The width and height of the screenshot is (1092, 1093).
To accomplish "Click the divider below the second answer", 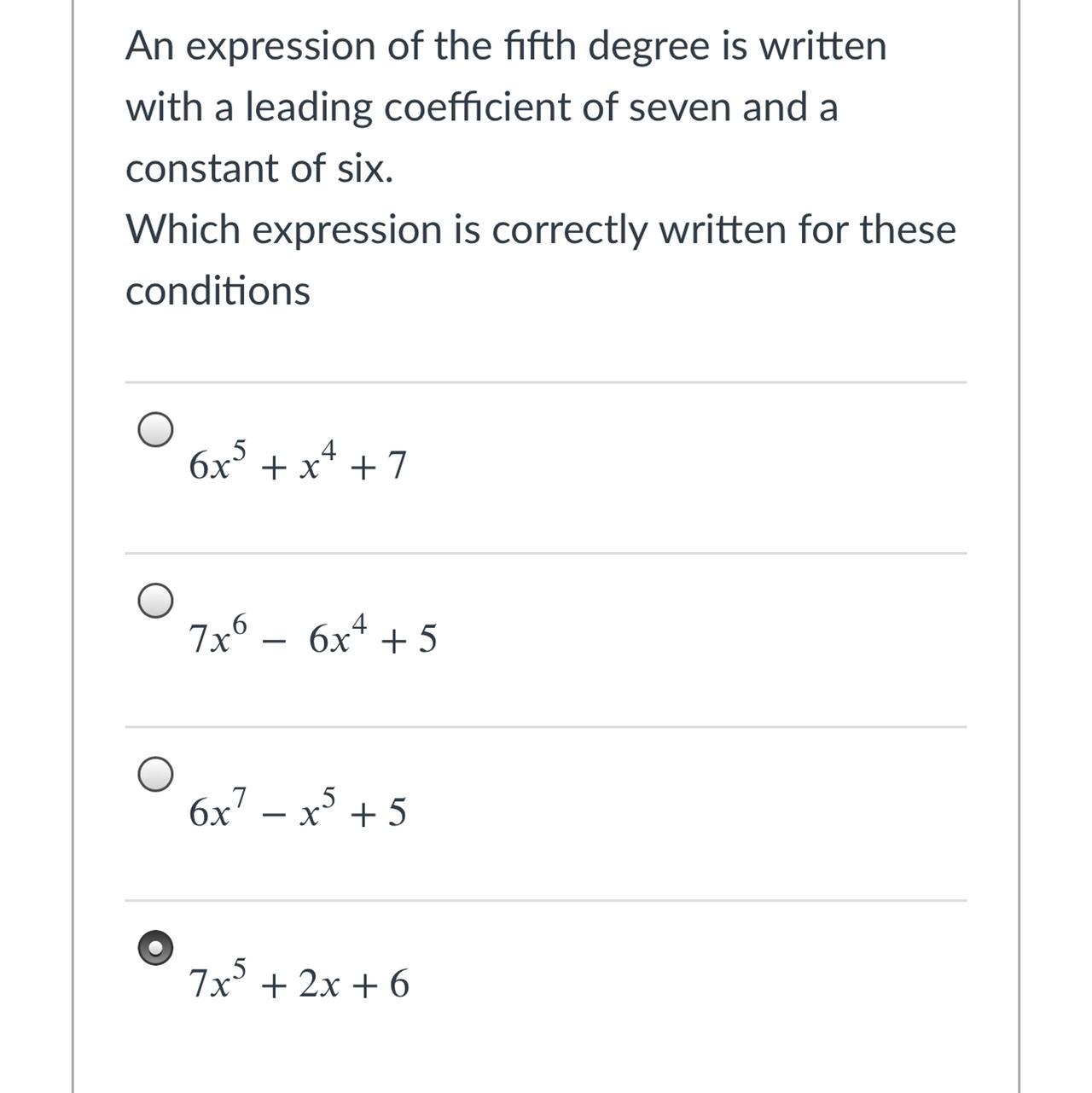I will [x=546, y=725].
